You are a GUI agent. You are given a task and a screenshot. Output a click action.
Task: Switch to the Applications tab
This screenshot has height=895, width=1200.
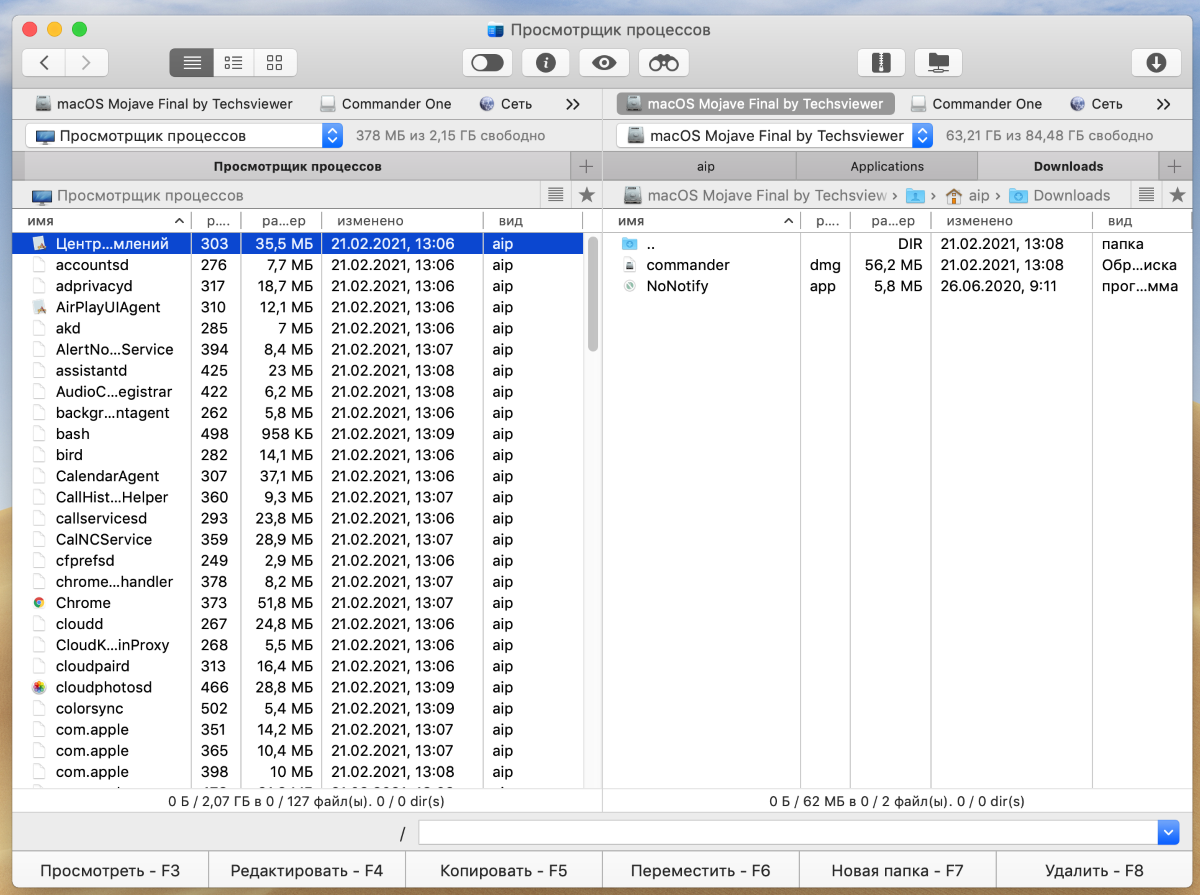tap(887, 166)
